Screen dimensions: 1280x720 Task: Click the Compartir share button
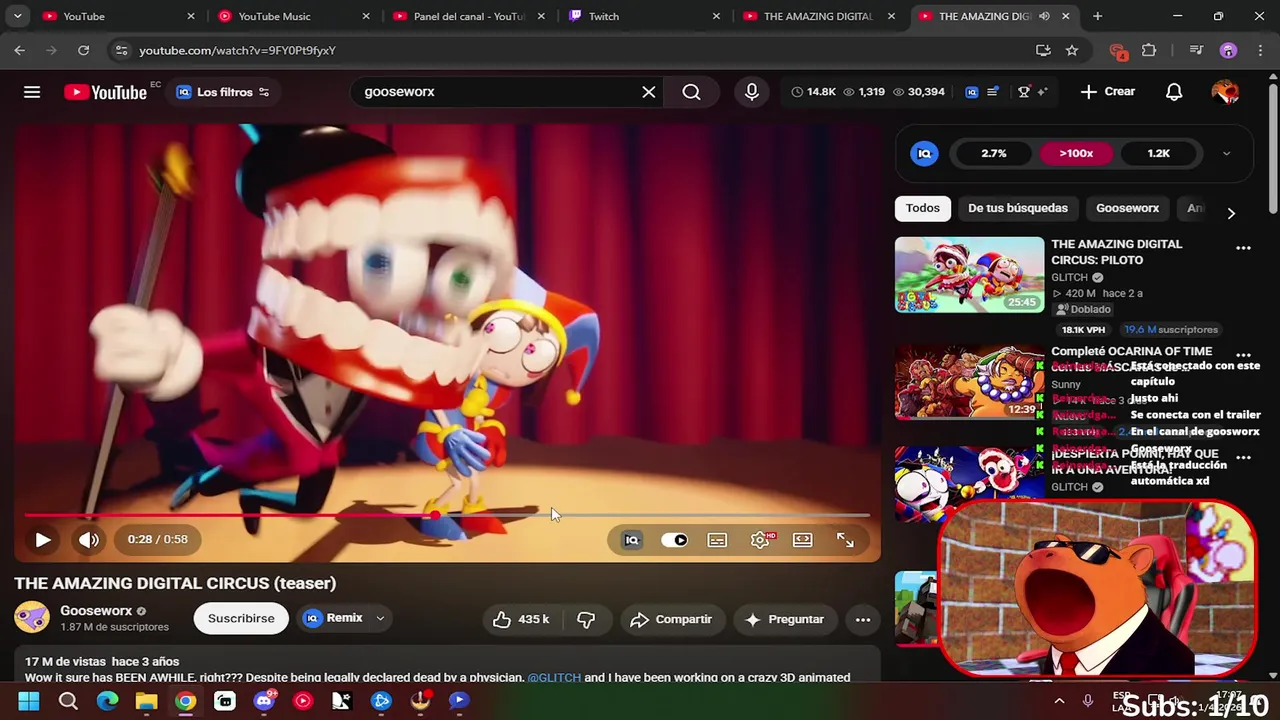coord(671,619)
